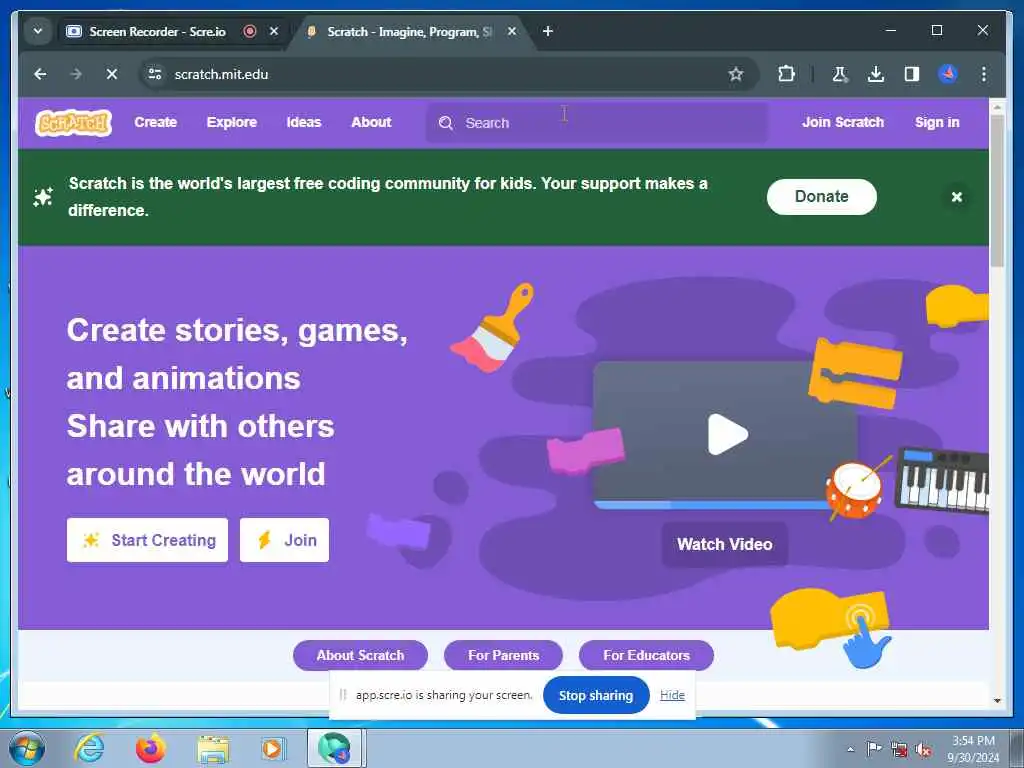This screenshot has height=768, width=1024.
Task: Go back to the previous page
Action: tap(40, 74)
